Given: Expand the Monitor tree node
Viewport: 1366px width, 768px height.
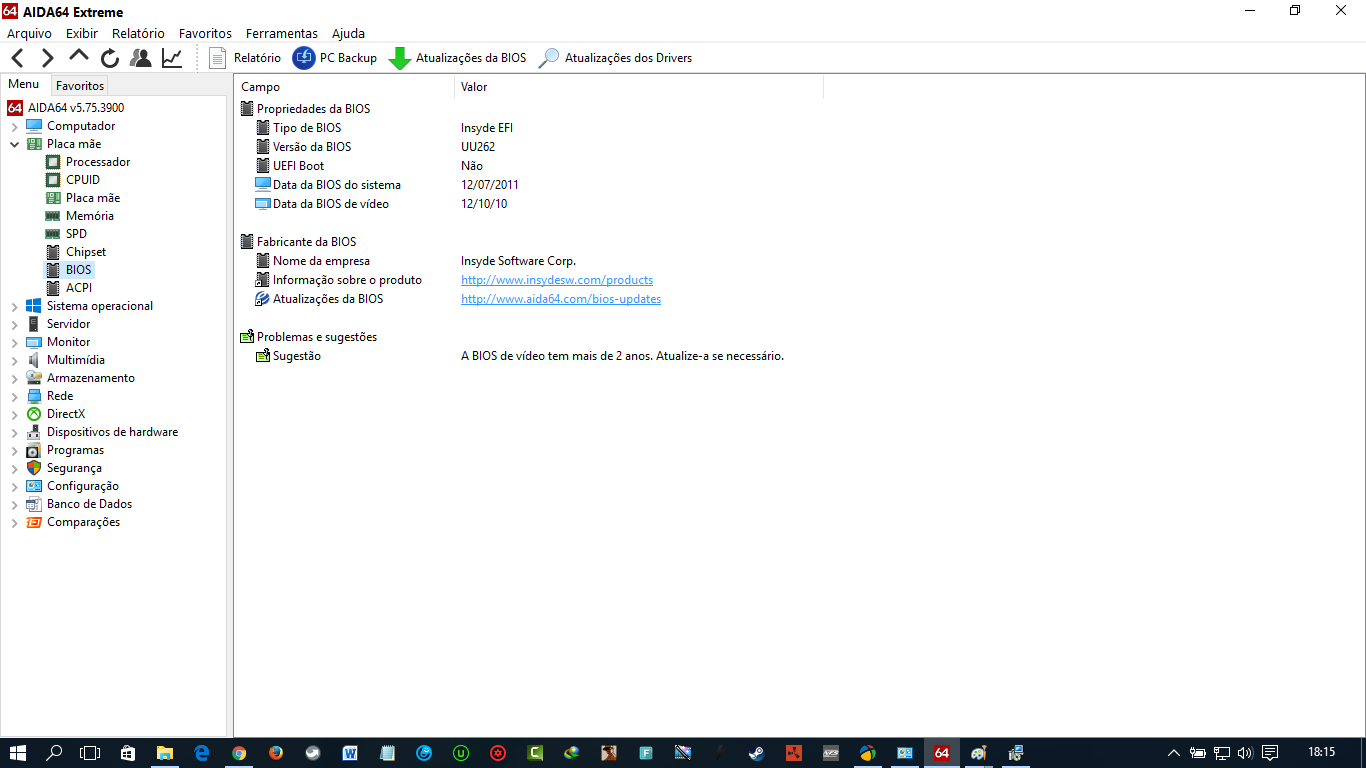Looking at the screenshot, I should pyautogui.click(x=14, y=342).
